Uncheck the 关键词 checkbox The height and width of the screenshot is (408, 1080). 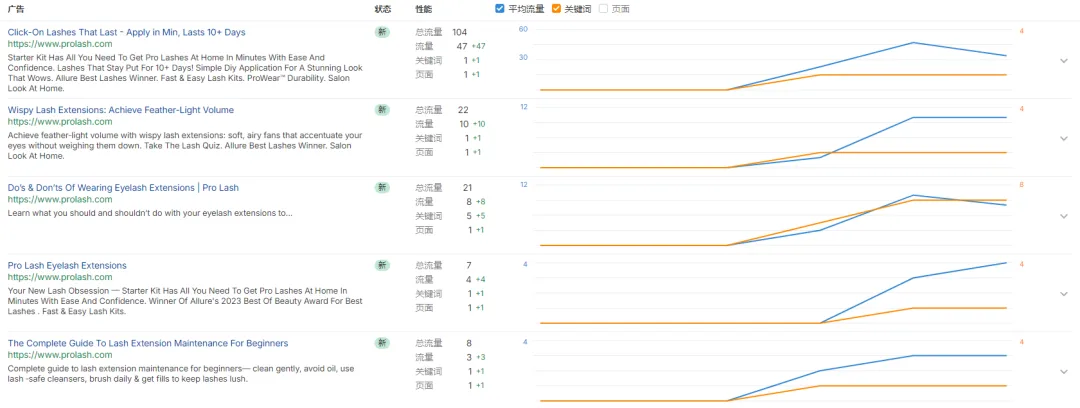[557, 9]
